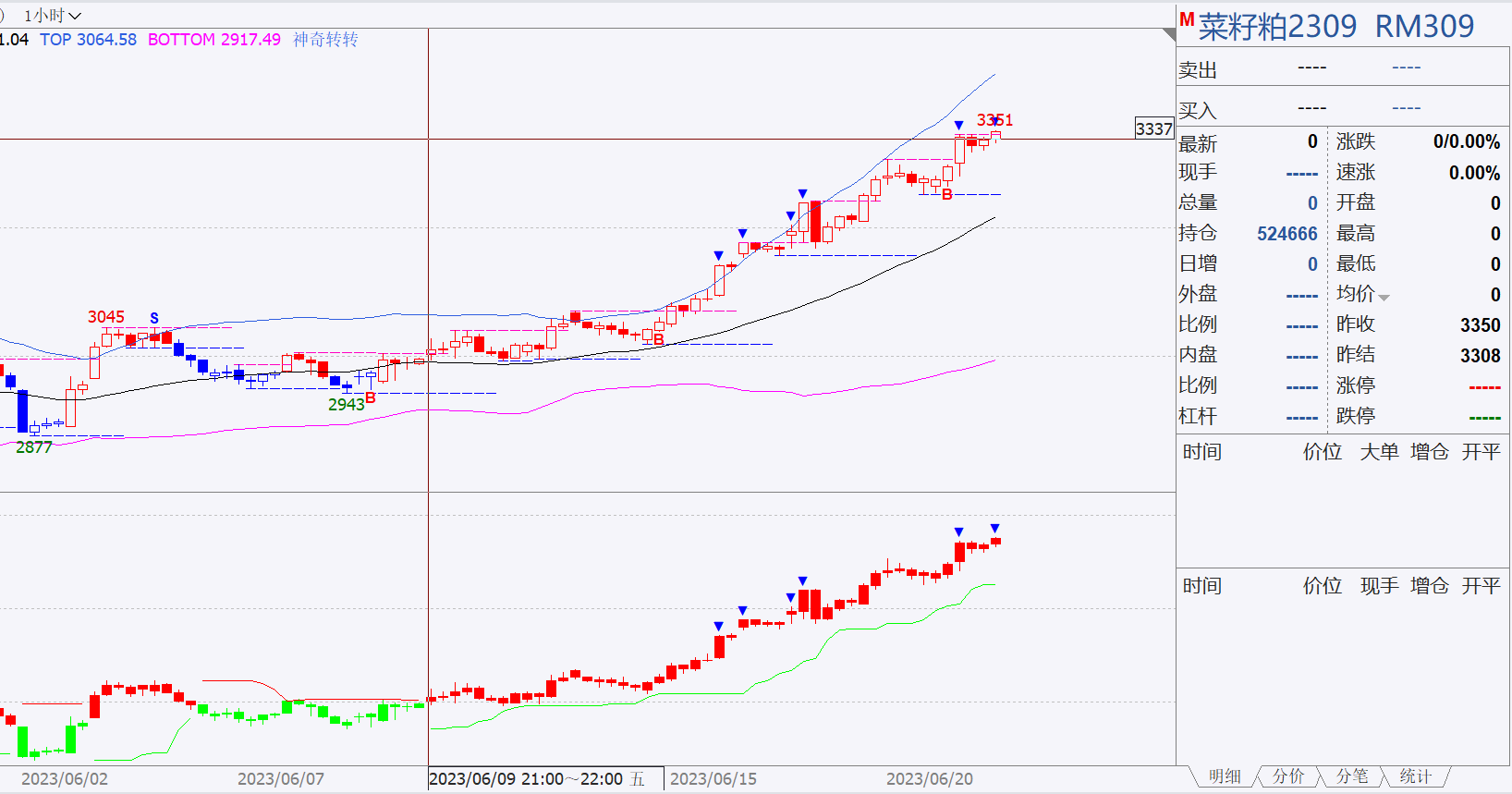Click the 3337 price box on axis
The image size is (1512, 794).
pyautogui.click(x=1154, y=128)
